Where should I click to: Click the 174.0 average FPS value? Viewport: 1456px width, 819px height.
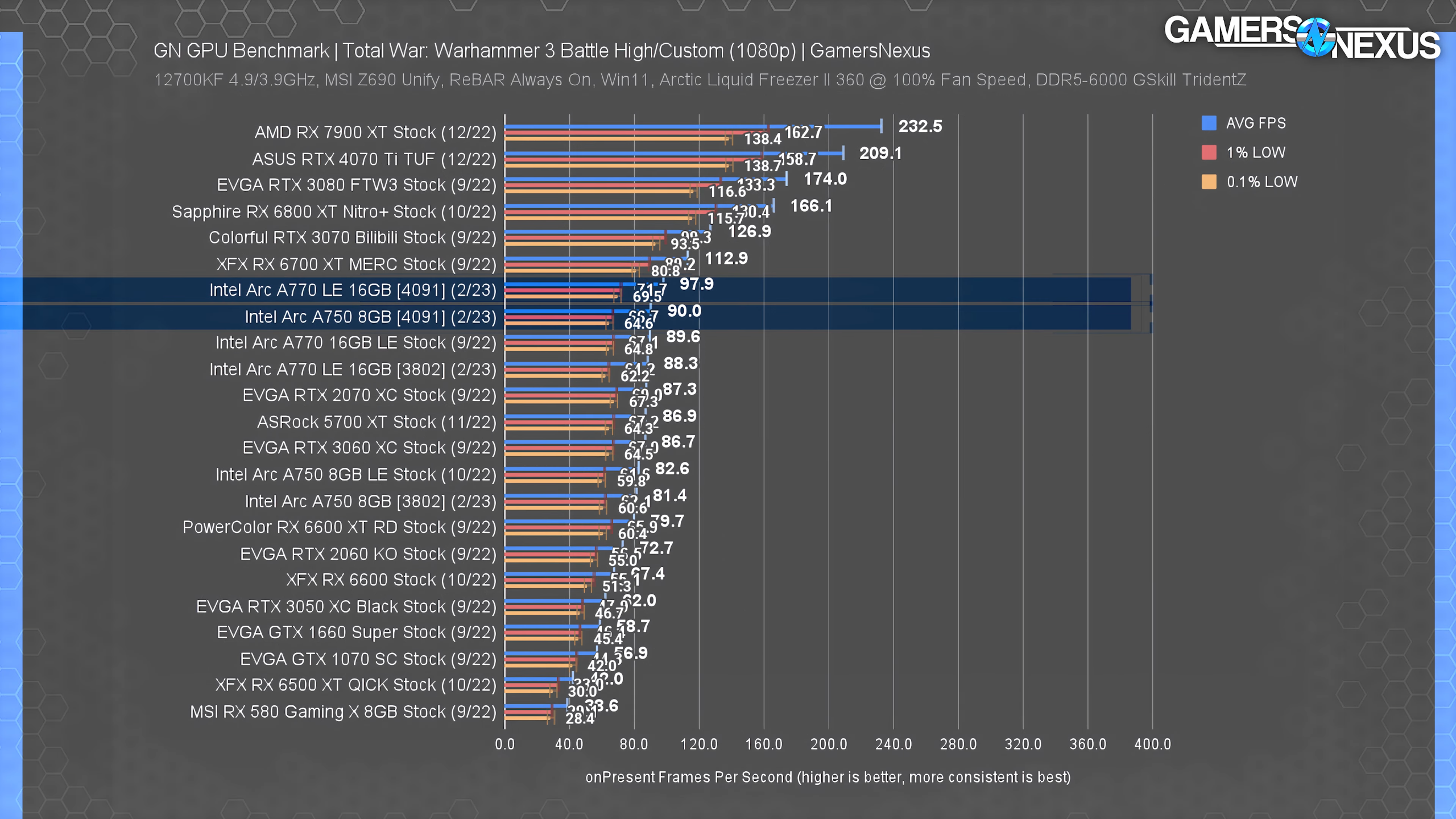pos(825,179)
